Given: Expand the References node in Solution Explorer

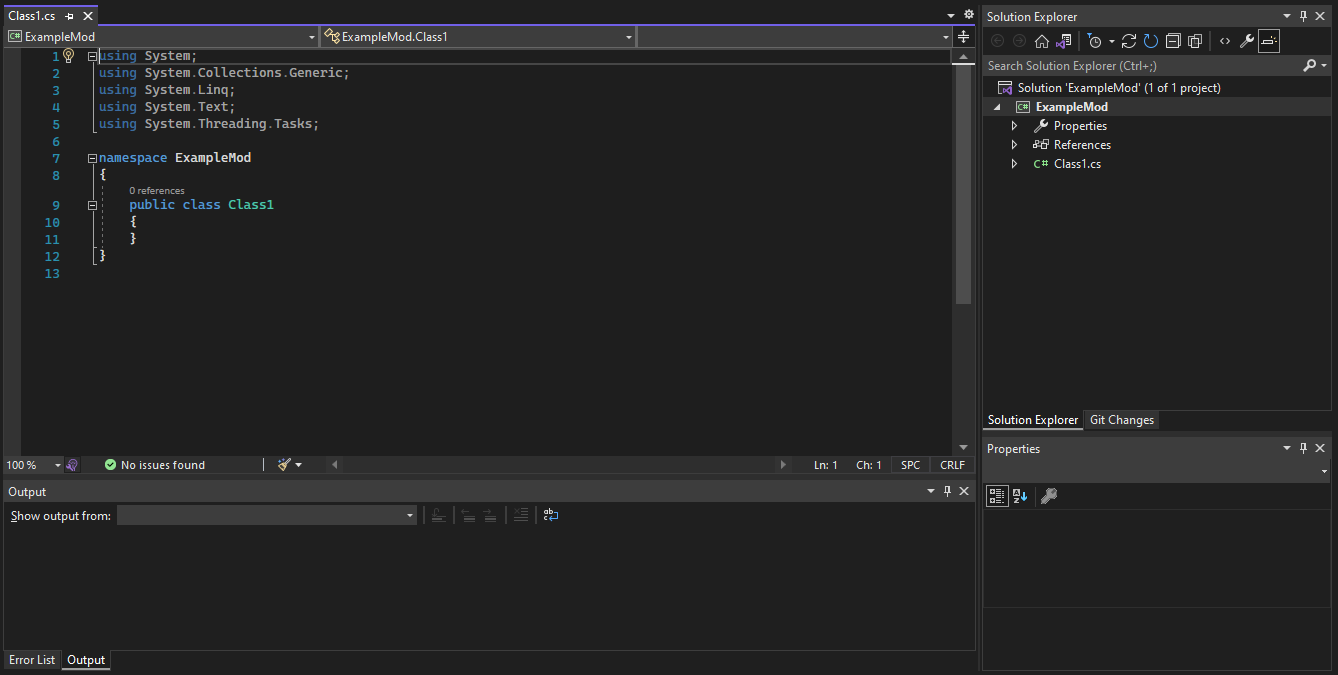Looking at the screenshot, I should point(1014,145).
